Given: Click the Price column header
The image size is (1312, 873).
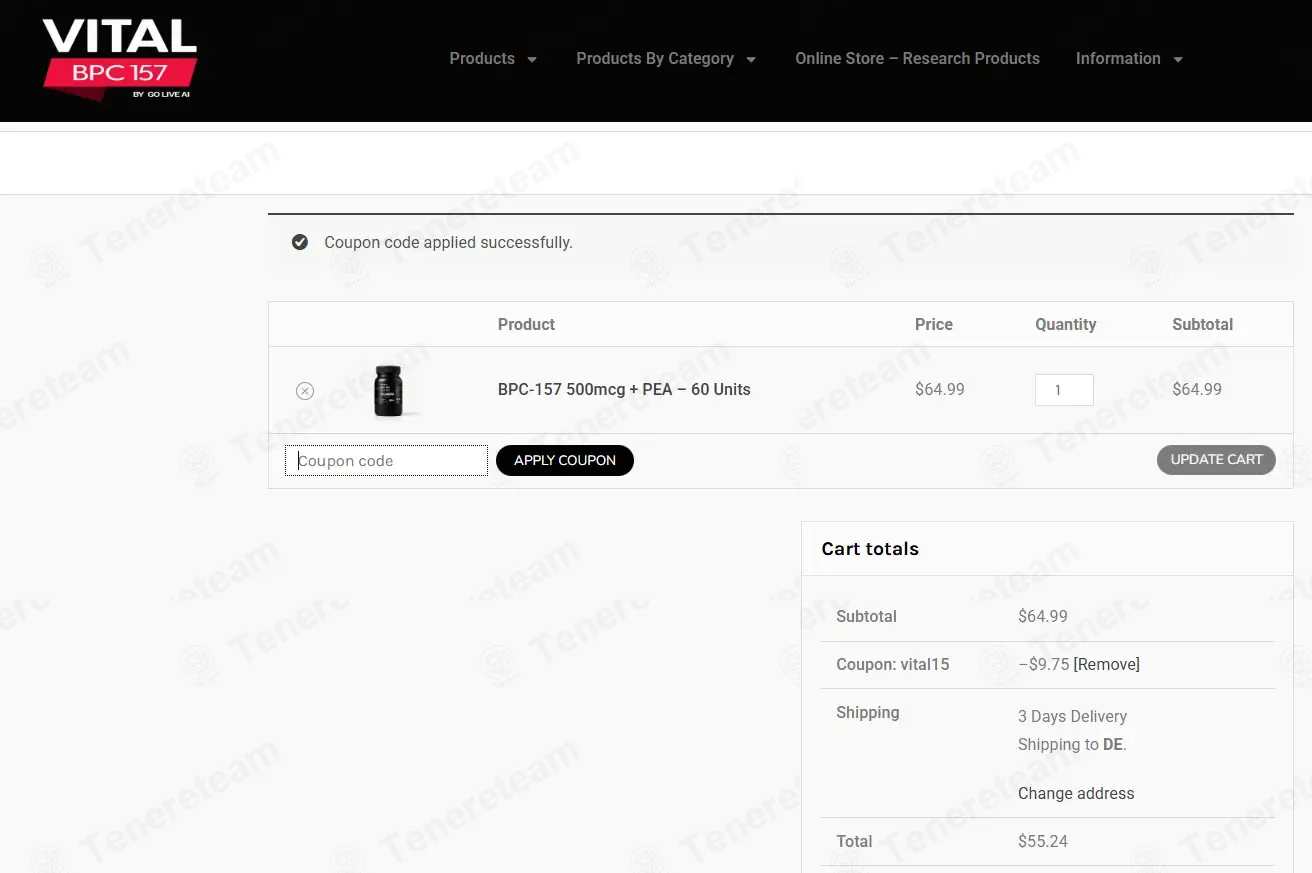Looking at the screenshot, I should (934, 325).
